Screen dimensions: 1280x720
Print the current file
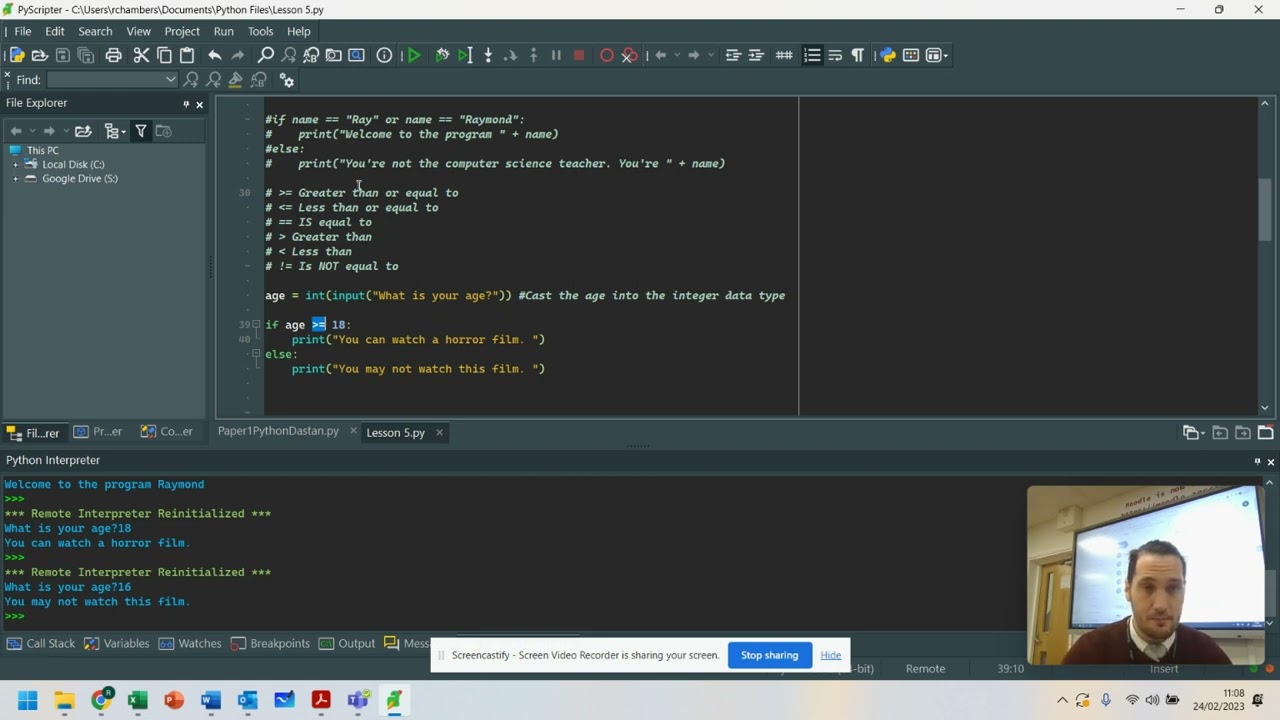[x=113, y=55]
